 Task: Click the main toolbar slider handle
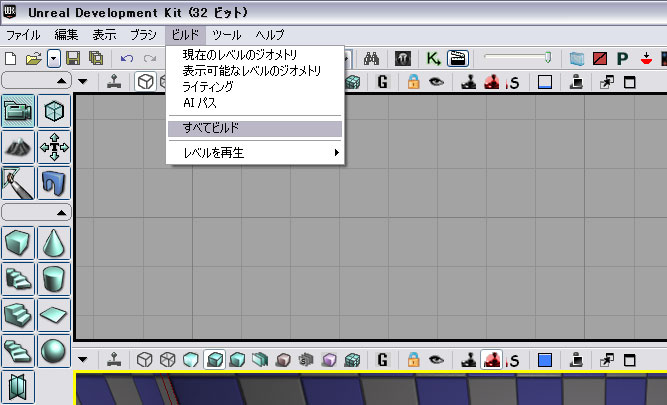point(548,57)
